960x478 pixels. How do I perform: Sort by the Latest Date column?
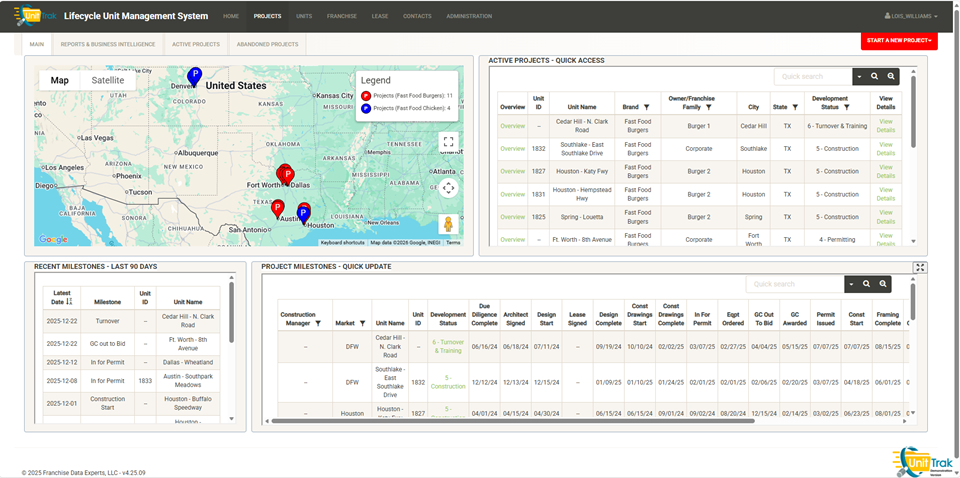click(x=69, y=301)
